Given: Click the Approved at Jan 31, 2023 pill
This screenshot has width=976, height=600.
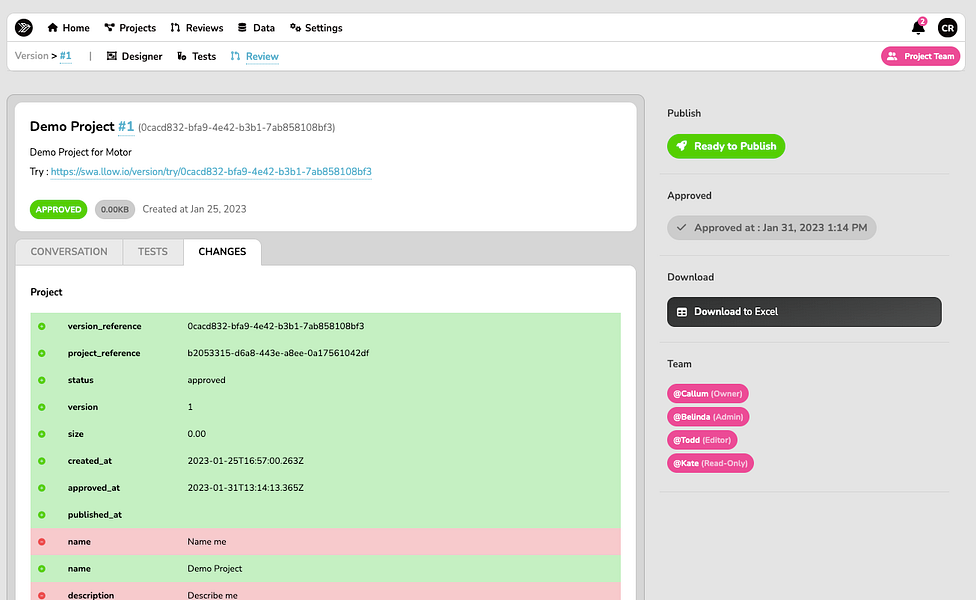Looking at the screenshot, I should tap(772, 228).
